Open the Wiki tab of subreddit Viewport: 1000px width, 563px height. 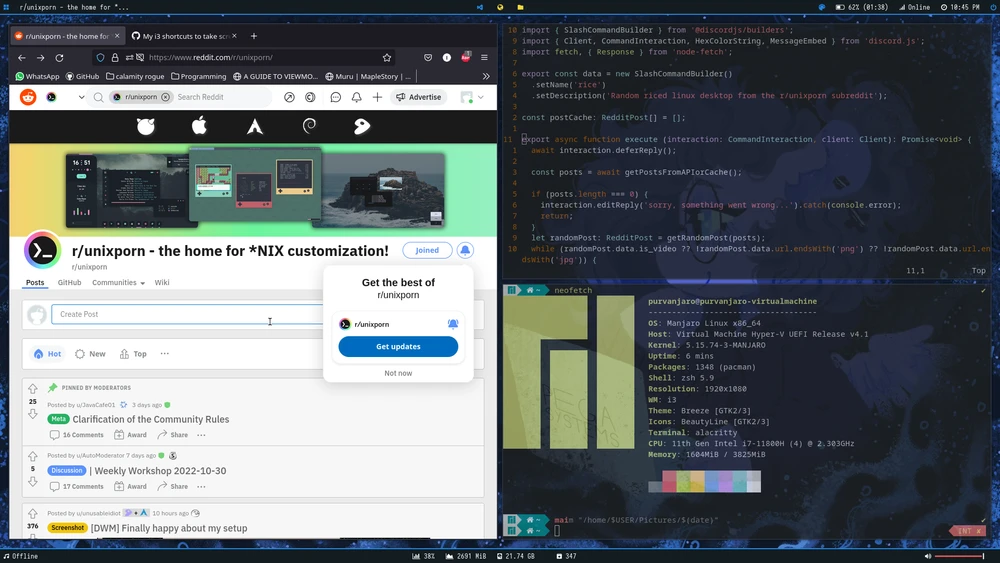point(162,283)
